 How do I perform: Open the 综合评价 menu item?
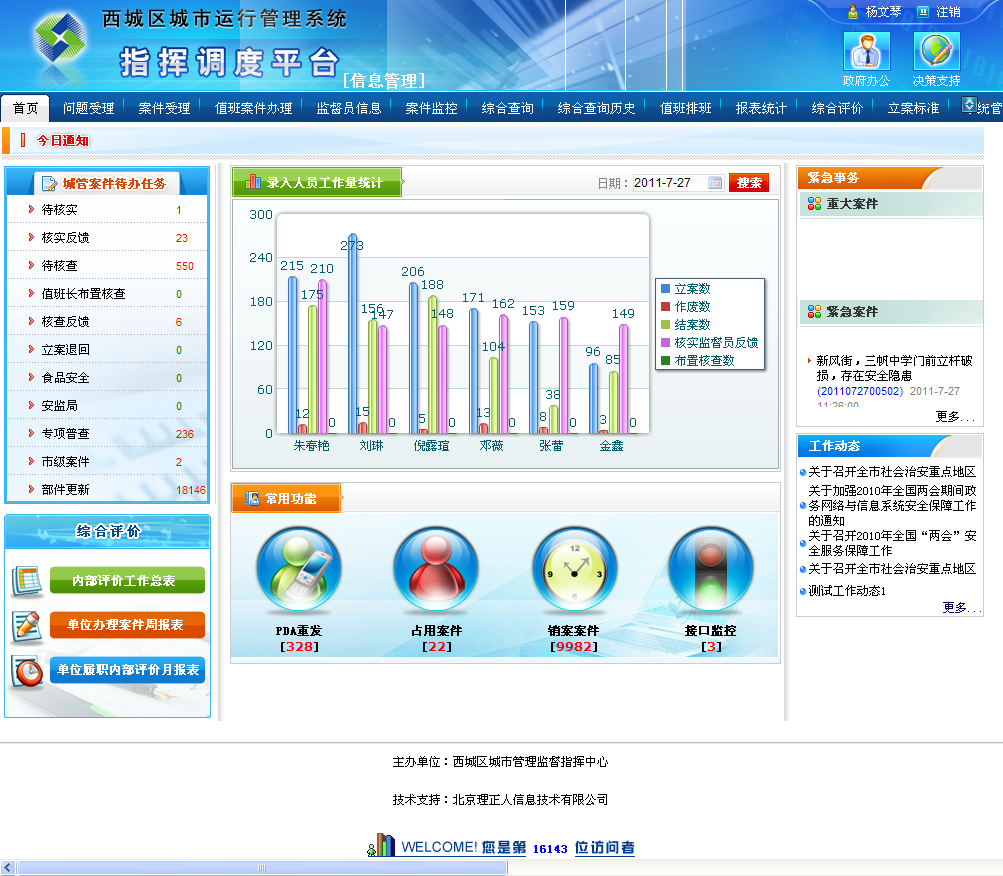coord(837,108)
